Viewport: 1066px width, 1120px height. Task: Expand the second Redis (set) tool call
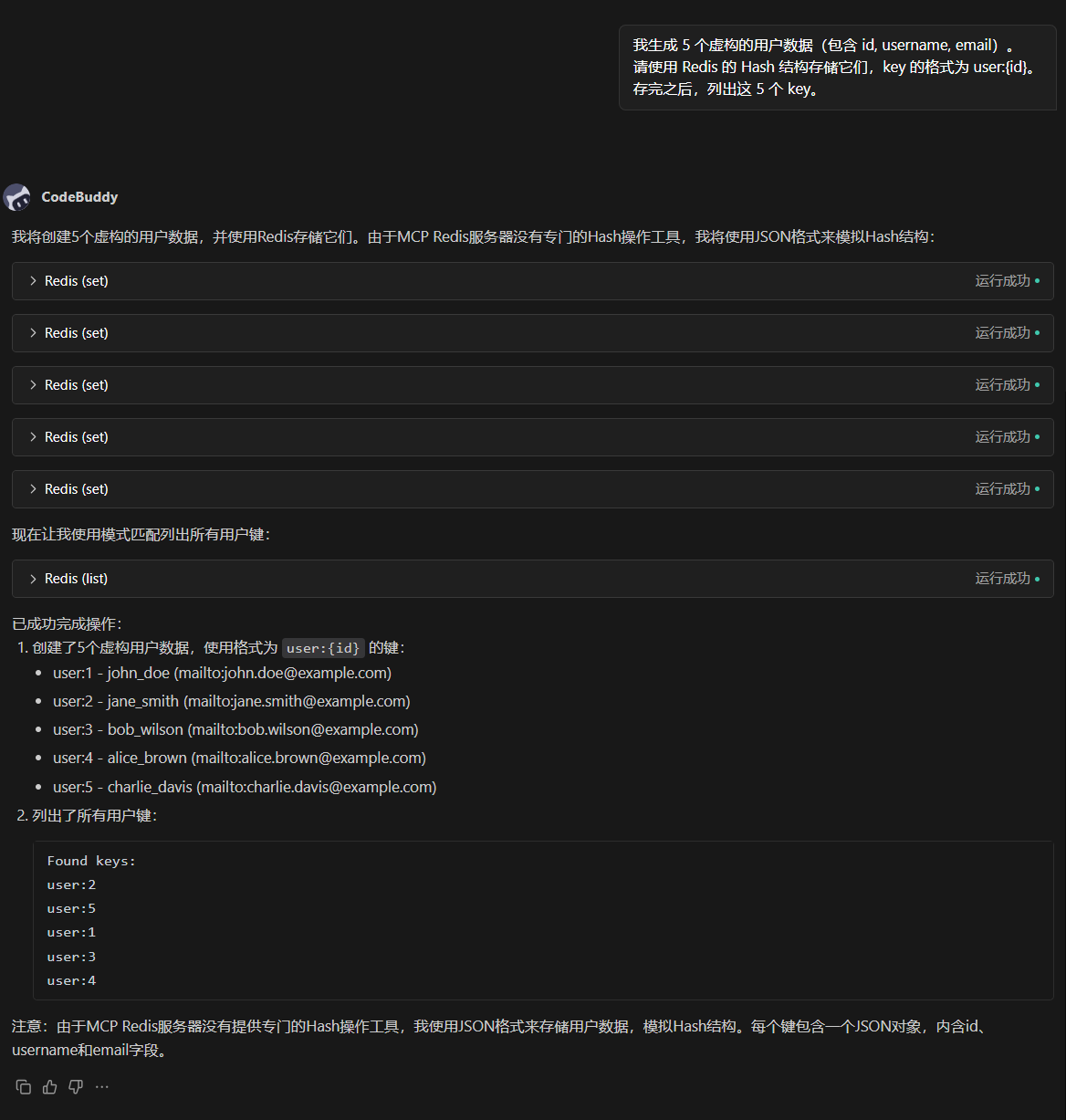click(532, 333)
